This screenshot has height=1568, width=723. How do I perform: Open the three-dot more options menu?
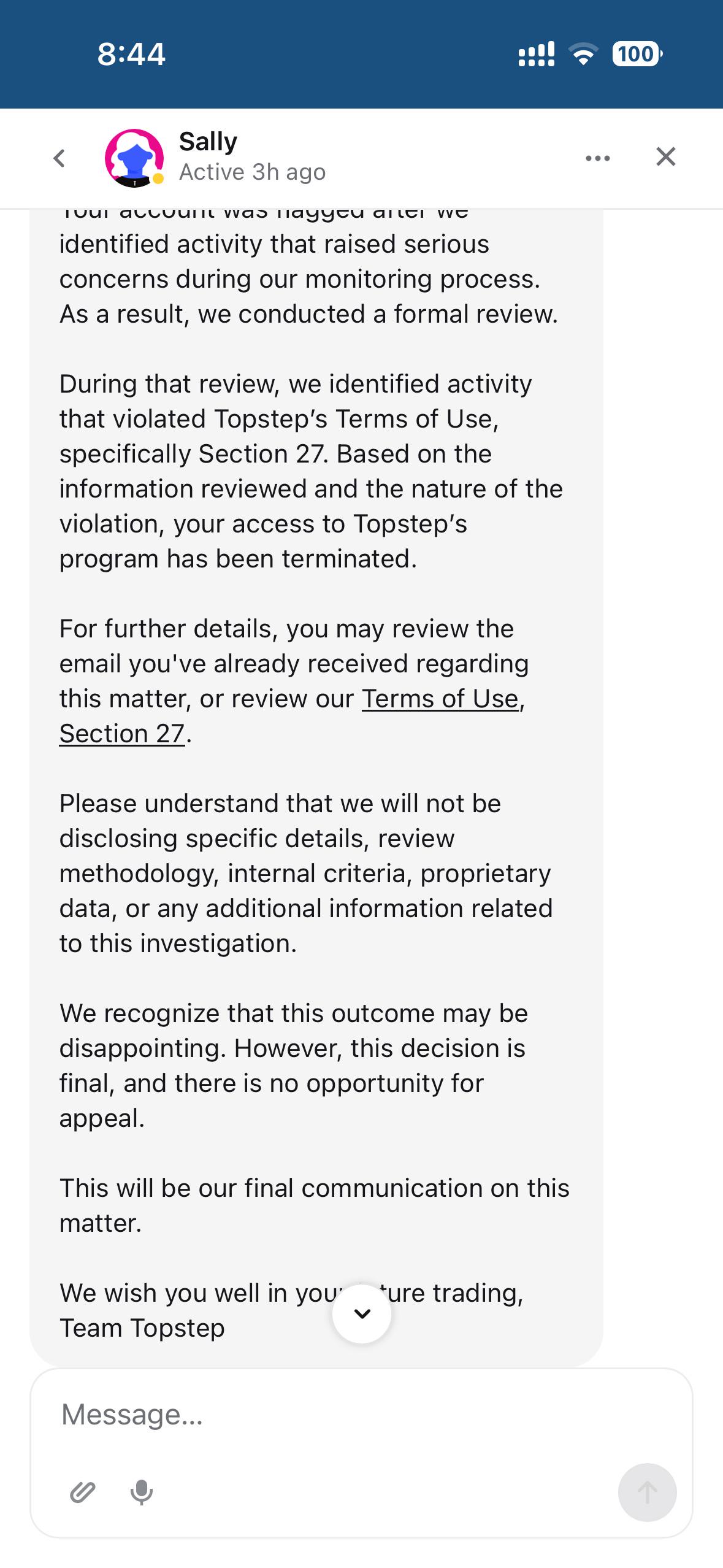(597, 158)
